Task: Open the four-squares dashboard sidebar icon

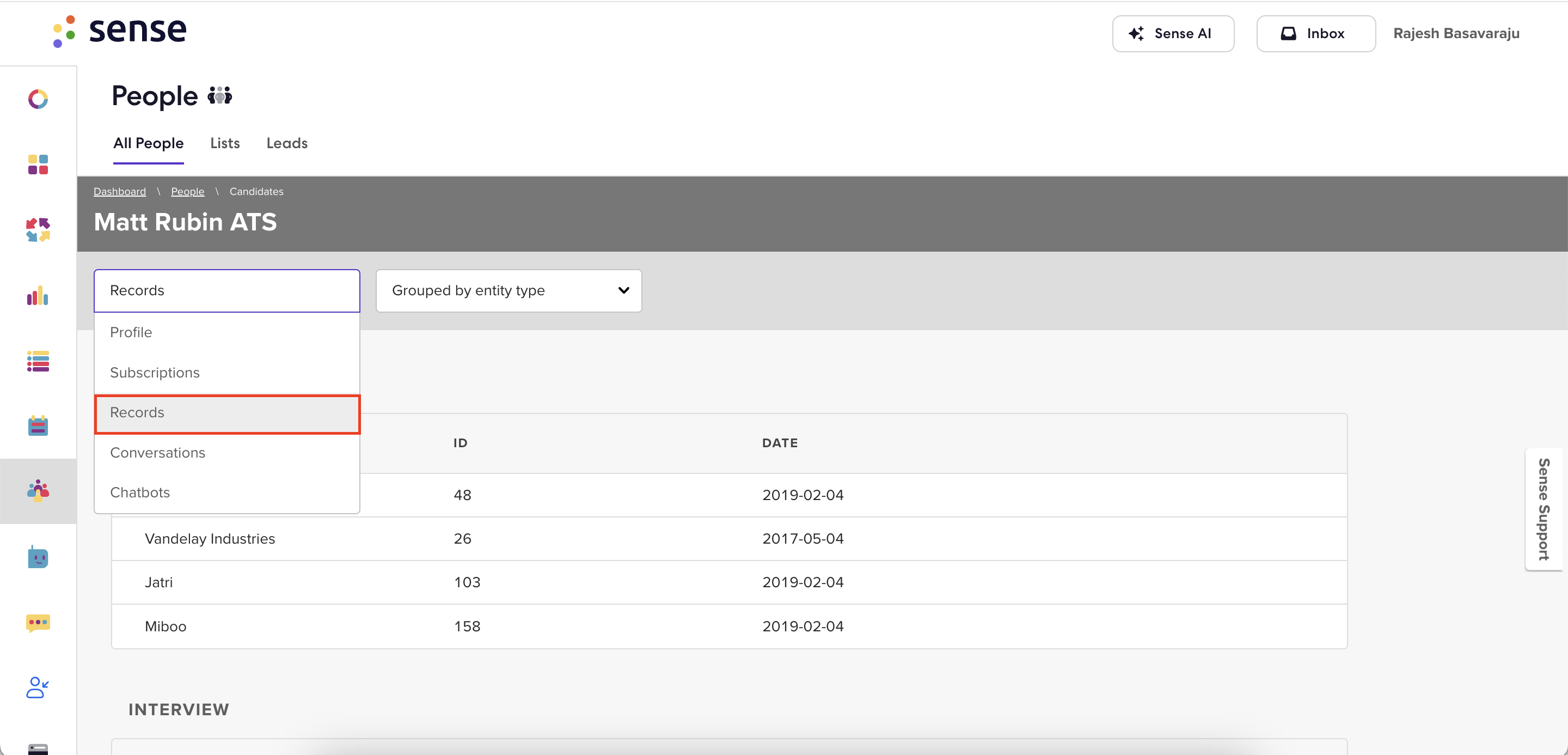Action: click(38, 165)
